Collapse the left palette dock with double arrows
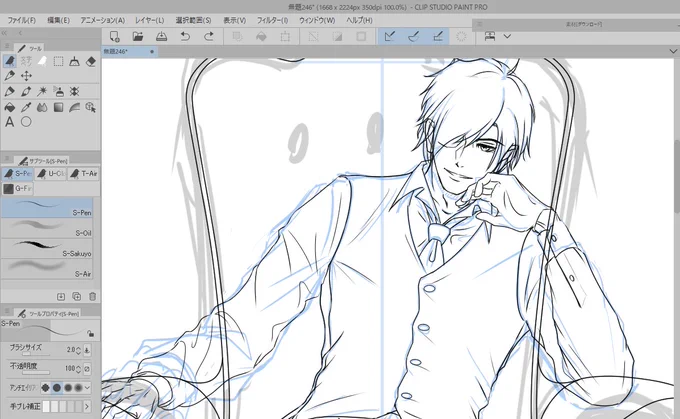 [4, 33]
